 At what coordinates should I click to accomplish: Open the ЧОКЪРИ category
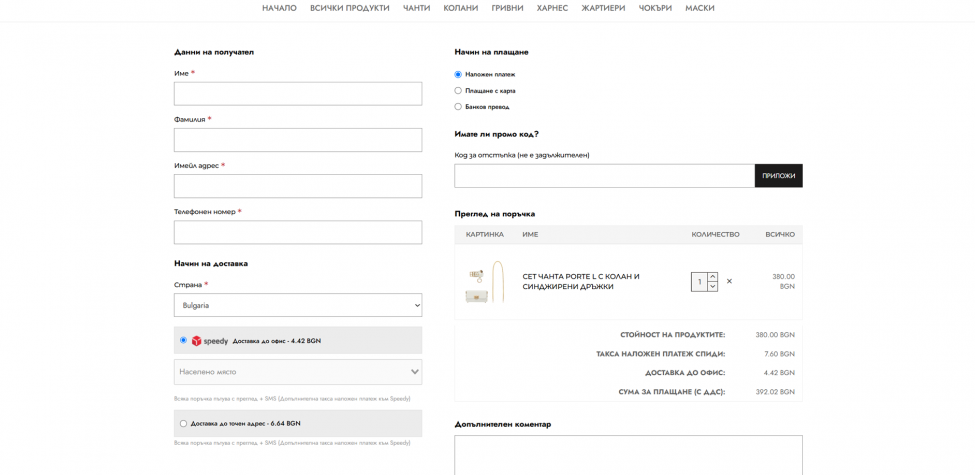(x=655, y=8)
